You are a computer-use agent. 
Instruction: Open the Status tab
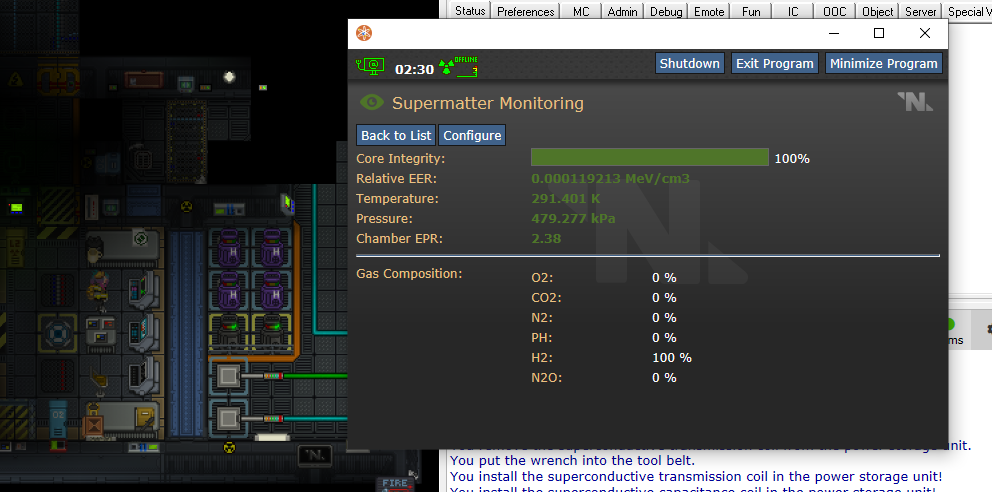pyautogui.click(x=469, y=12)
